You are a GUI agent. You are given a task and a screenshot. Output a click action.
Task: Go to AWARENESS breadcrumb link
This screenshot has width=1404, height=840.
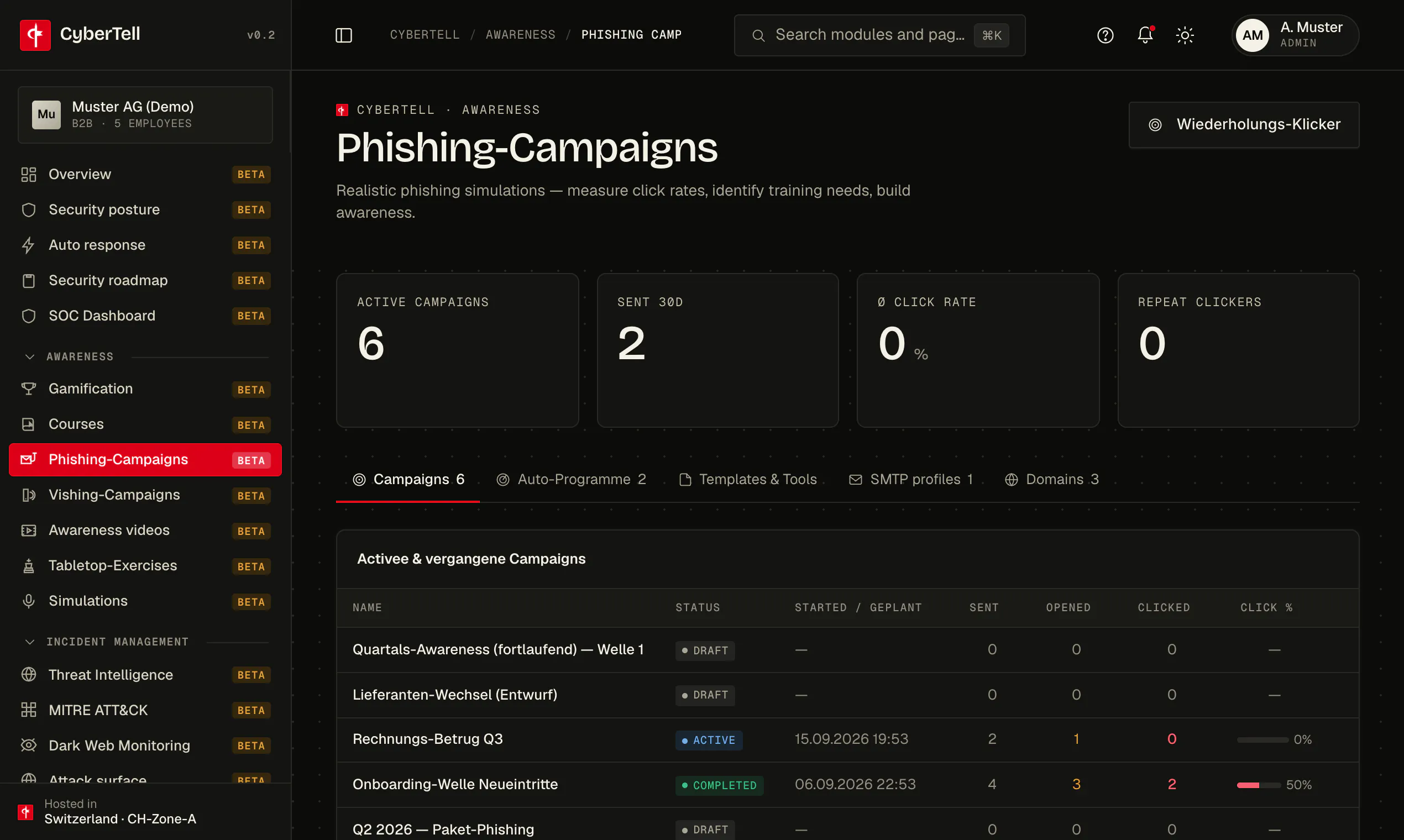520,35
